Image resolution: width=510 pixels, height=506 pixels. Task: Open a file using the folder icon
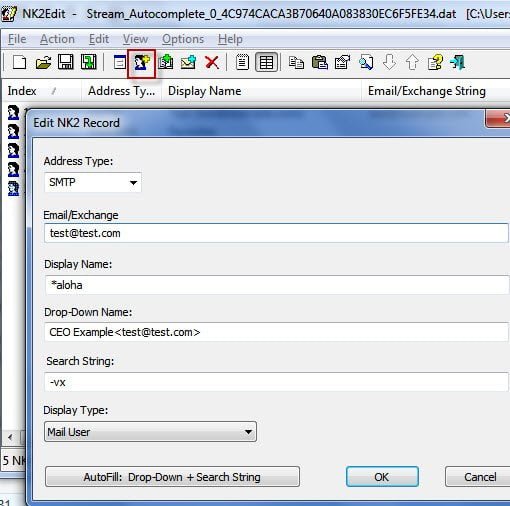pos(43,62)
